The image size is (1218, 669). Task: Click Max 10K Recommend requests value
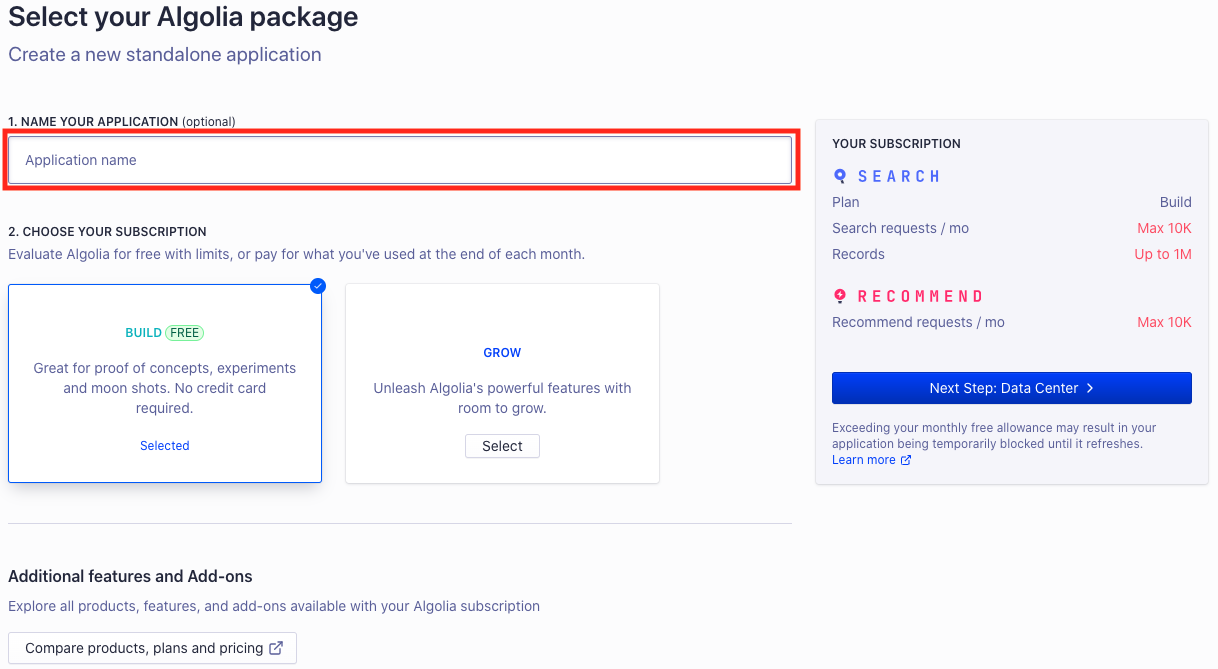pos(1164,322)
